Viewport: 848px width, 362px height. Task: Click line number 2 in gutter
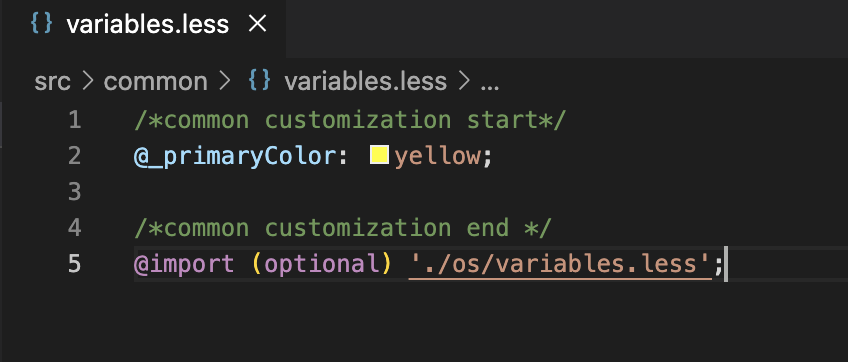click(x=75, y=156)
